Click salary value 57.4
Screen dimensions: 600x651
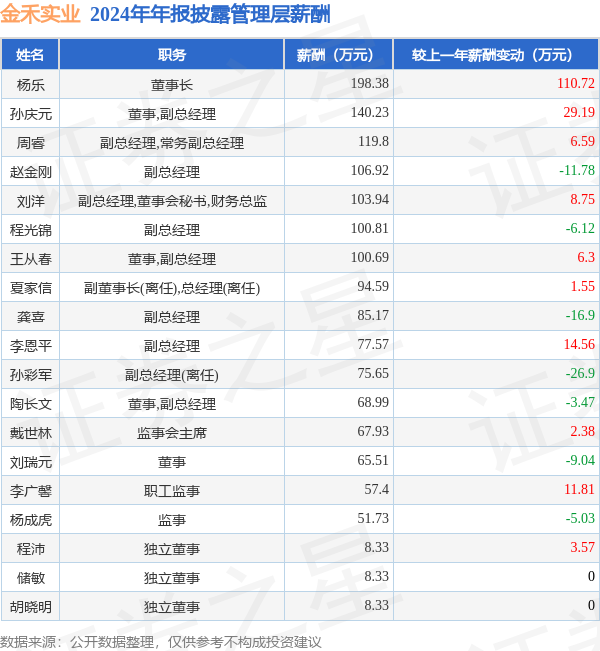376,489
